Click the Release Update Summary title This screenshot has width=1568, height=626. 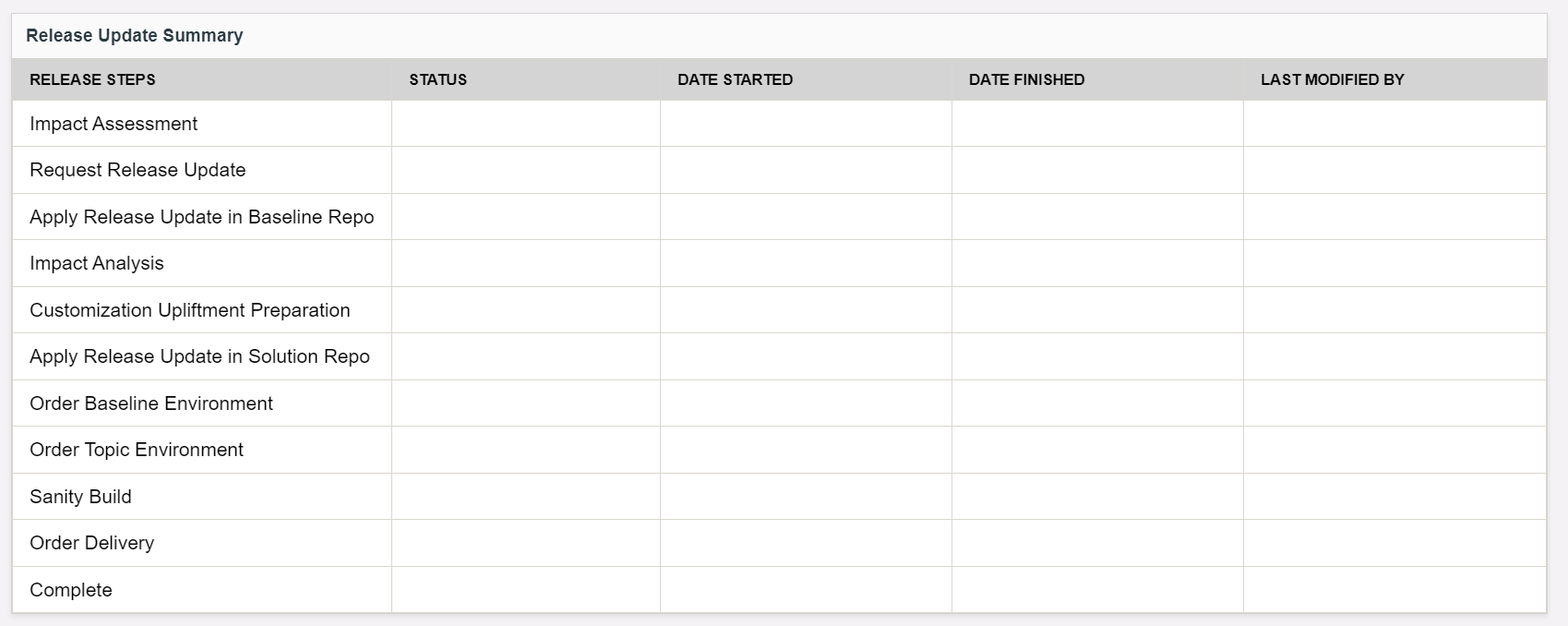135,36
